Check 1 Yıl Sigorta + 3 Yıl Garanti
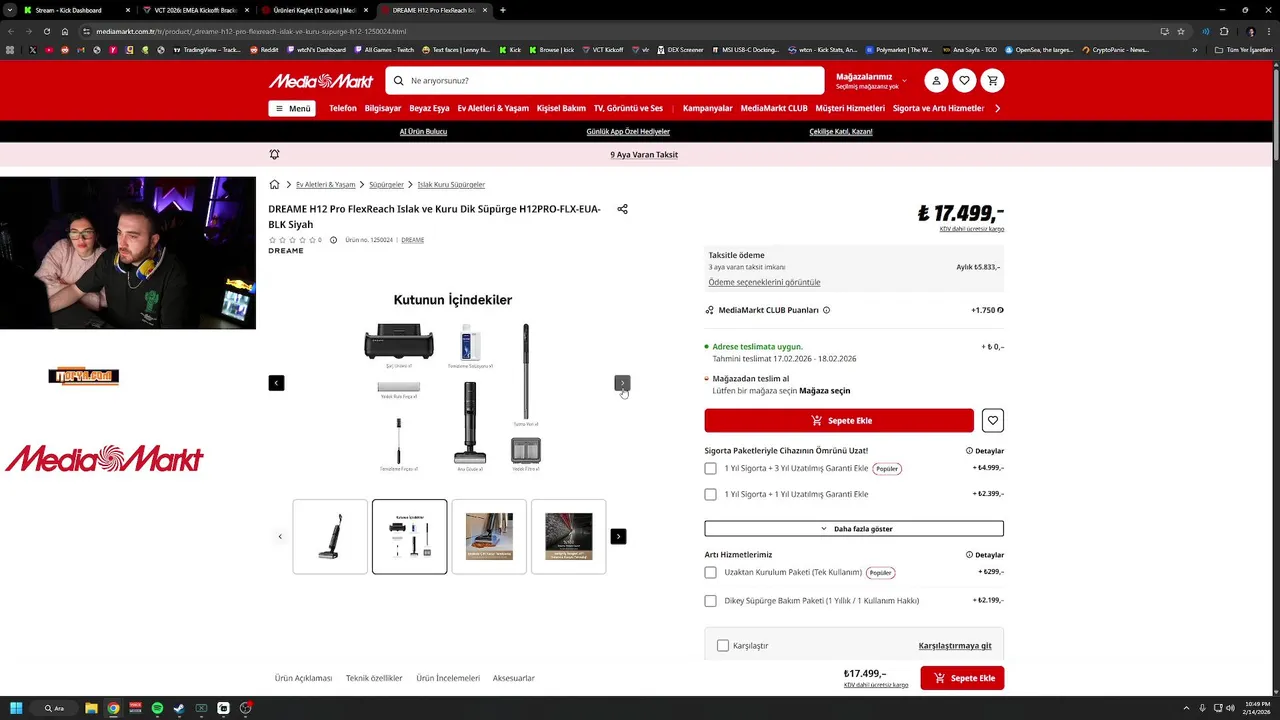1280x720 pixels. coord(710,468)
